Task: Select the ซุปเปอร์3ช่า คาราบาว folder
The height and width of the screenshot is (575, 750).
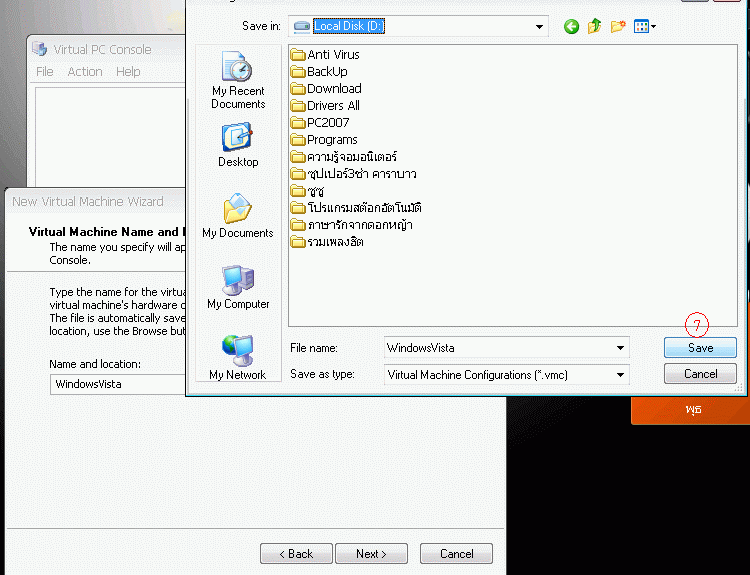Action: pos(353,174)
